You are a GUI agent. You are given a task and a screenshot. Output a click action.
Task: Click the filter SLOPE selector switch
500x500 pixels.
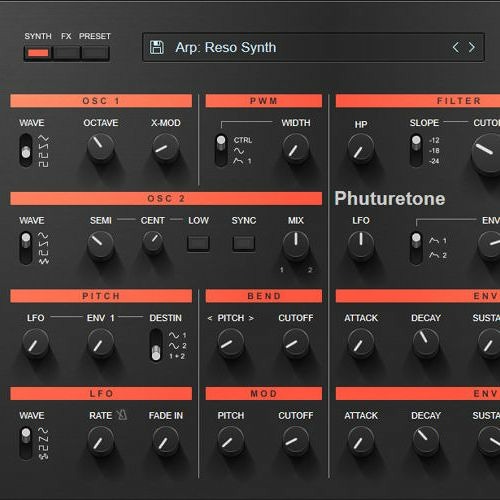pyautogui.click(x=416, y=150)
